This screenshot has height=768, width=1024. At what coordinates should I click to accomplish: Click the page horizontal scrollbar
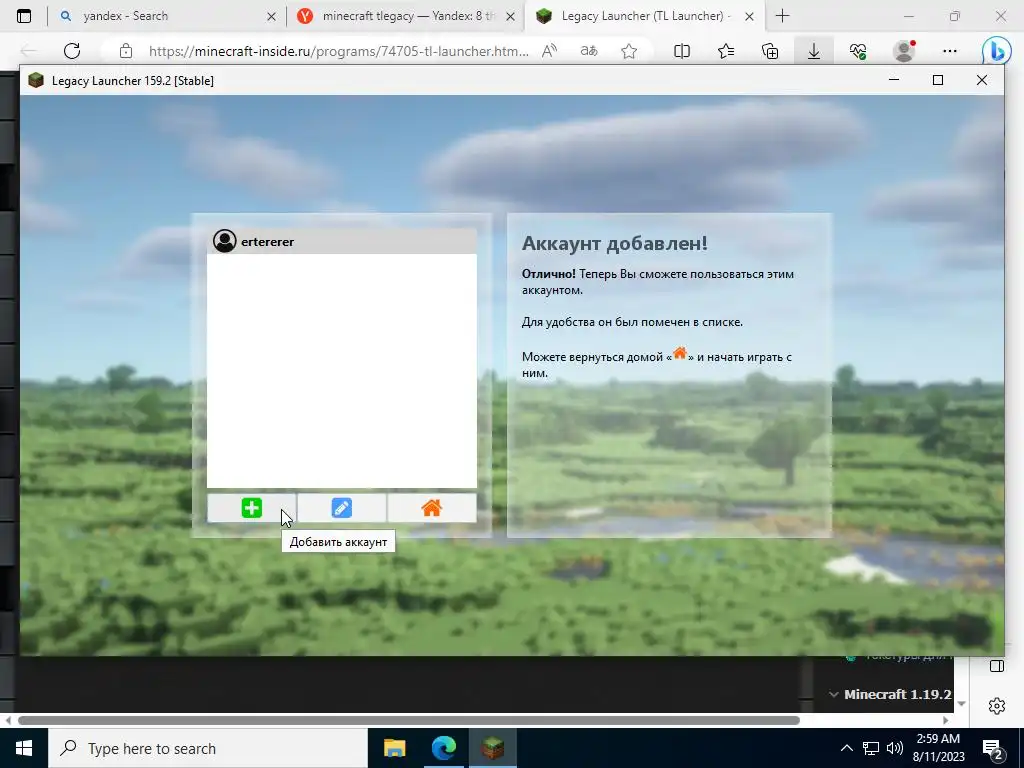pos(409,720)
